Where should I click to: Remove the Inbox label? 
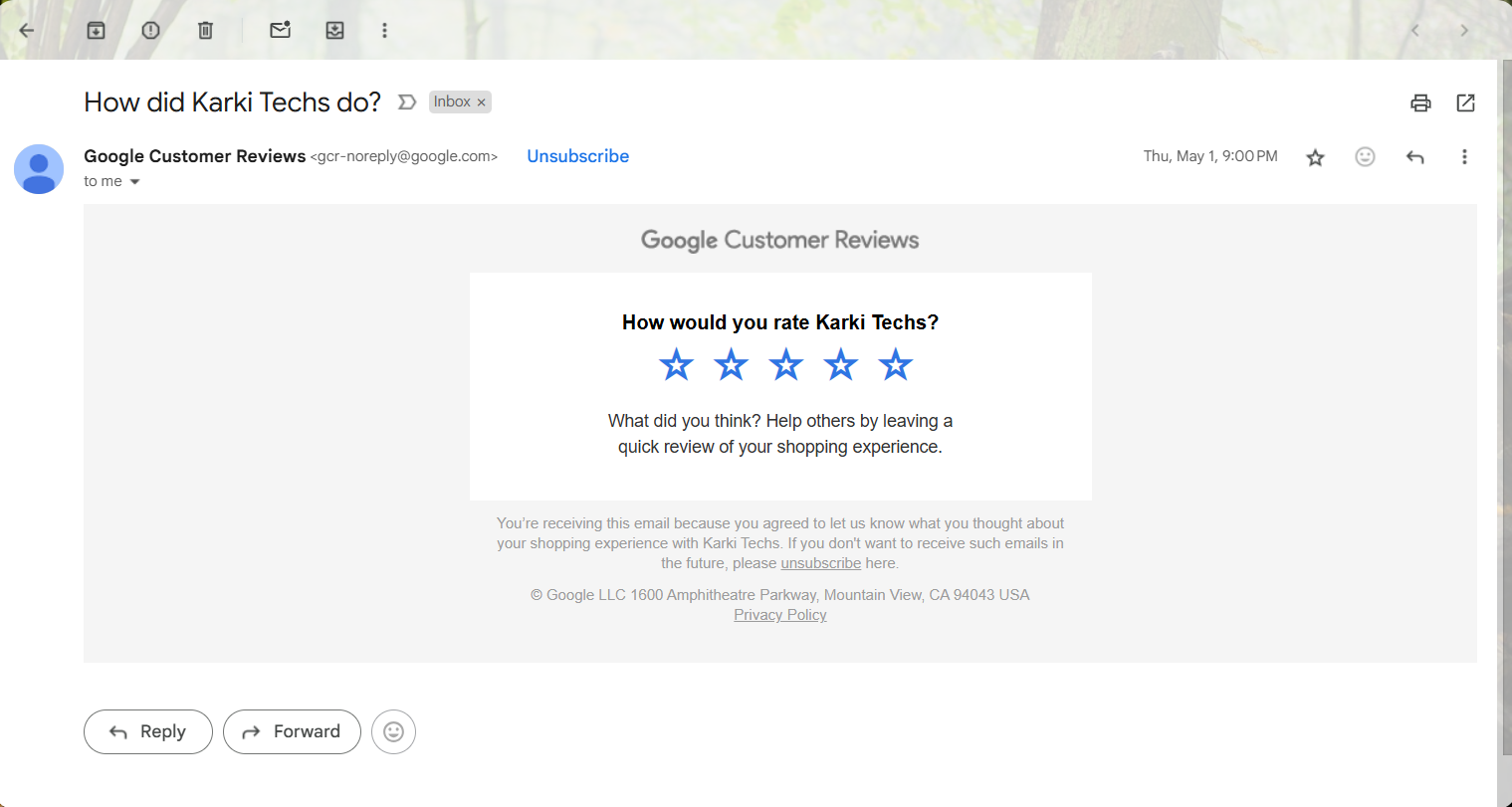pos(482,102)
